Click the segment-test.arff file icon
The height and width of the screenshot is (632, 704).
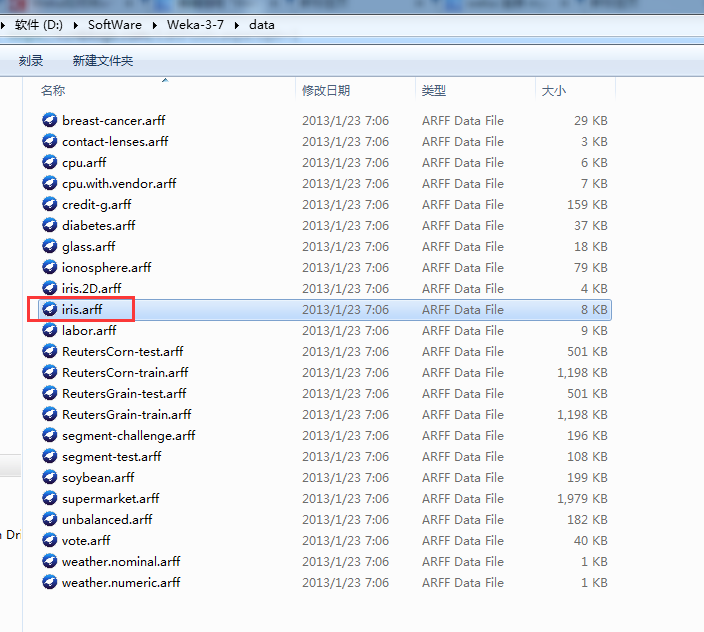tap(49, 456)
